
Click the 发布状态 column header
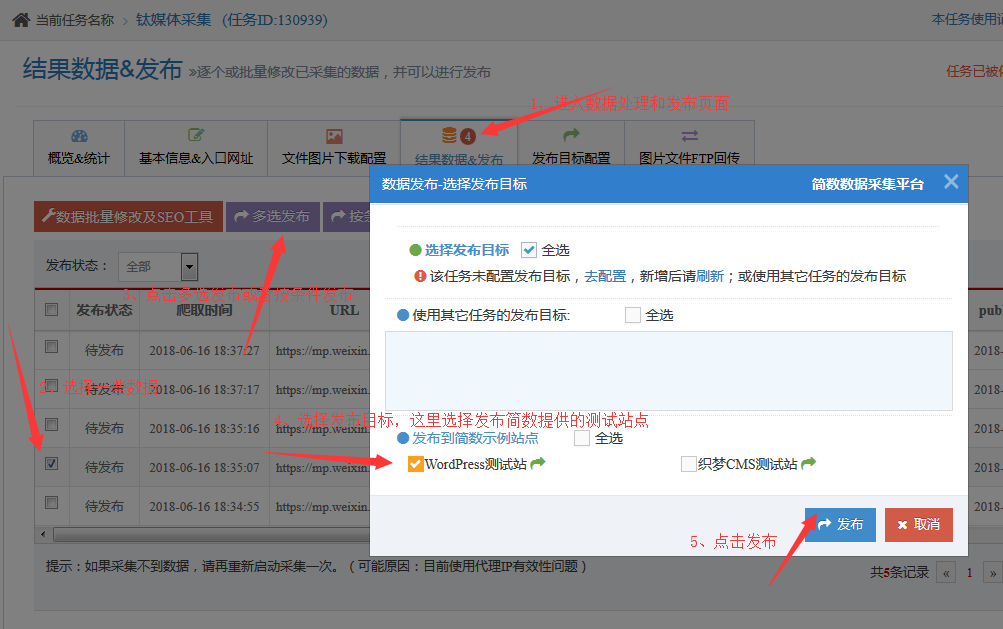click(x=104, y=310)
